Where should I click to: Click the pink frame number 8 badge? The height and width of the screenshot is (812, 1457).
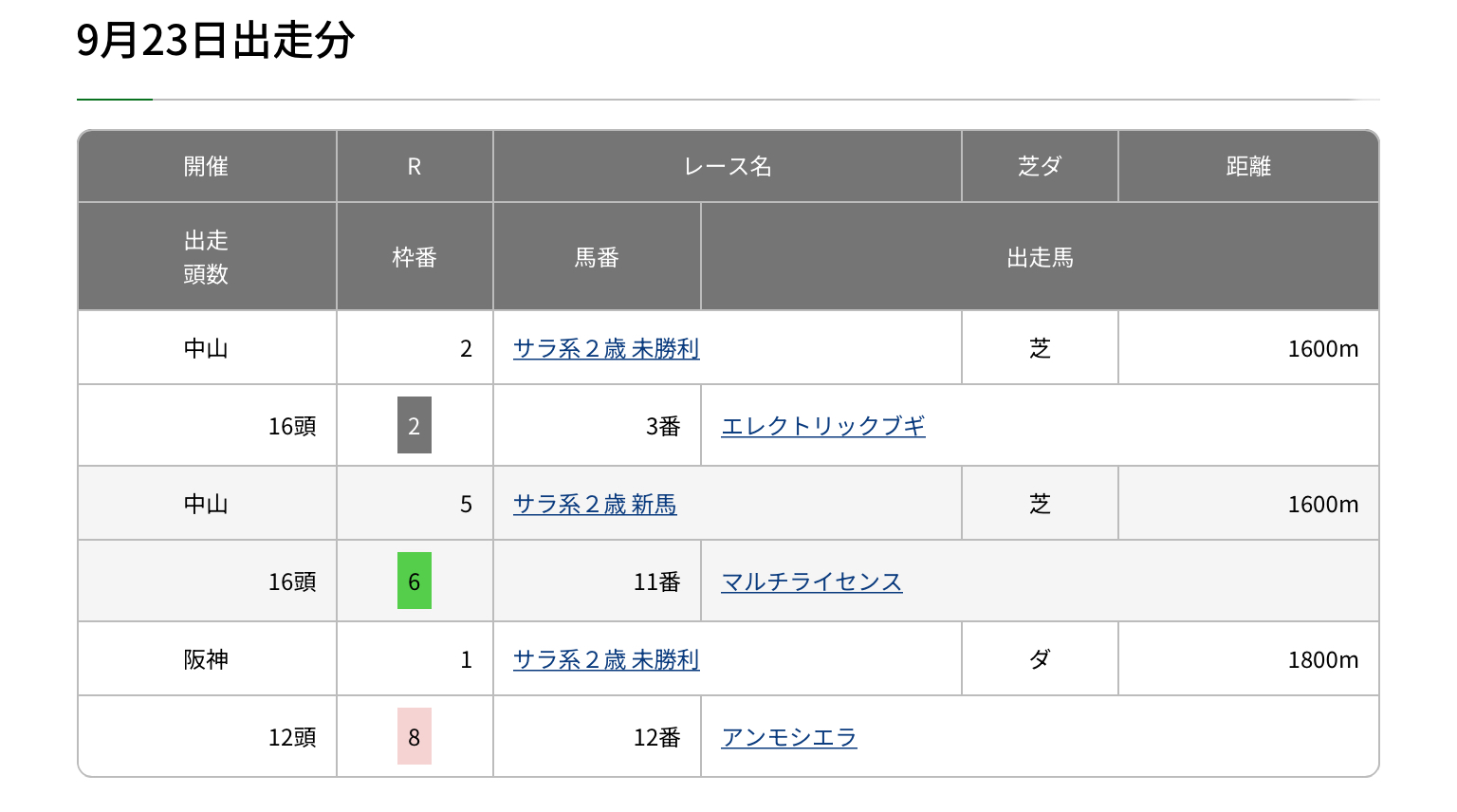414,737
